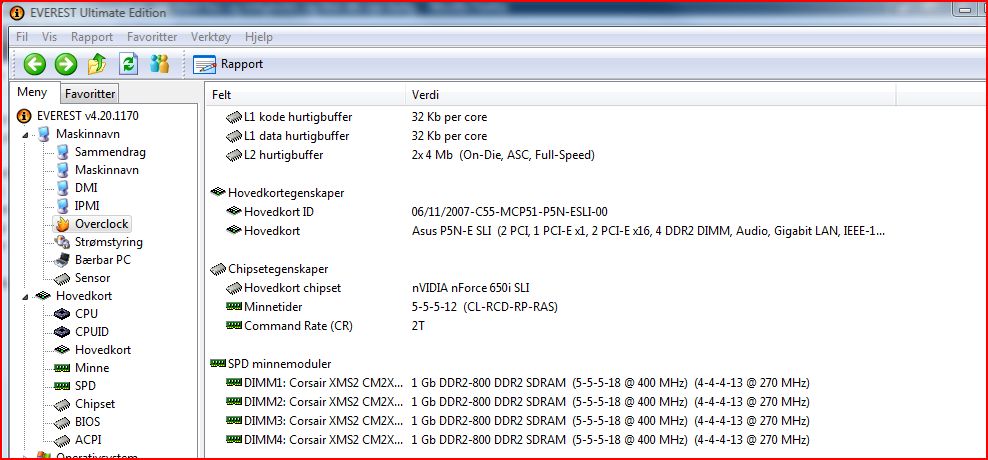Select the Overclock item with the flame icon
Image resolution: width=988 pixels, height=460 pixels.
pyautogui.click(x=93, y=224)
